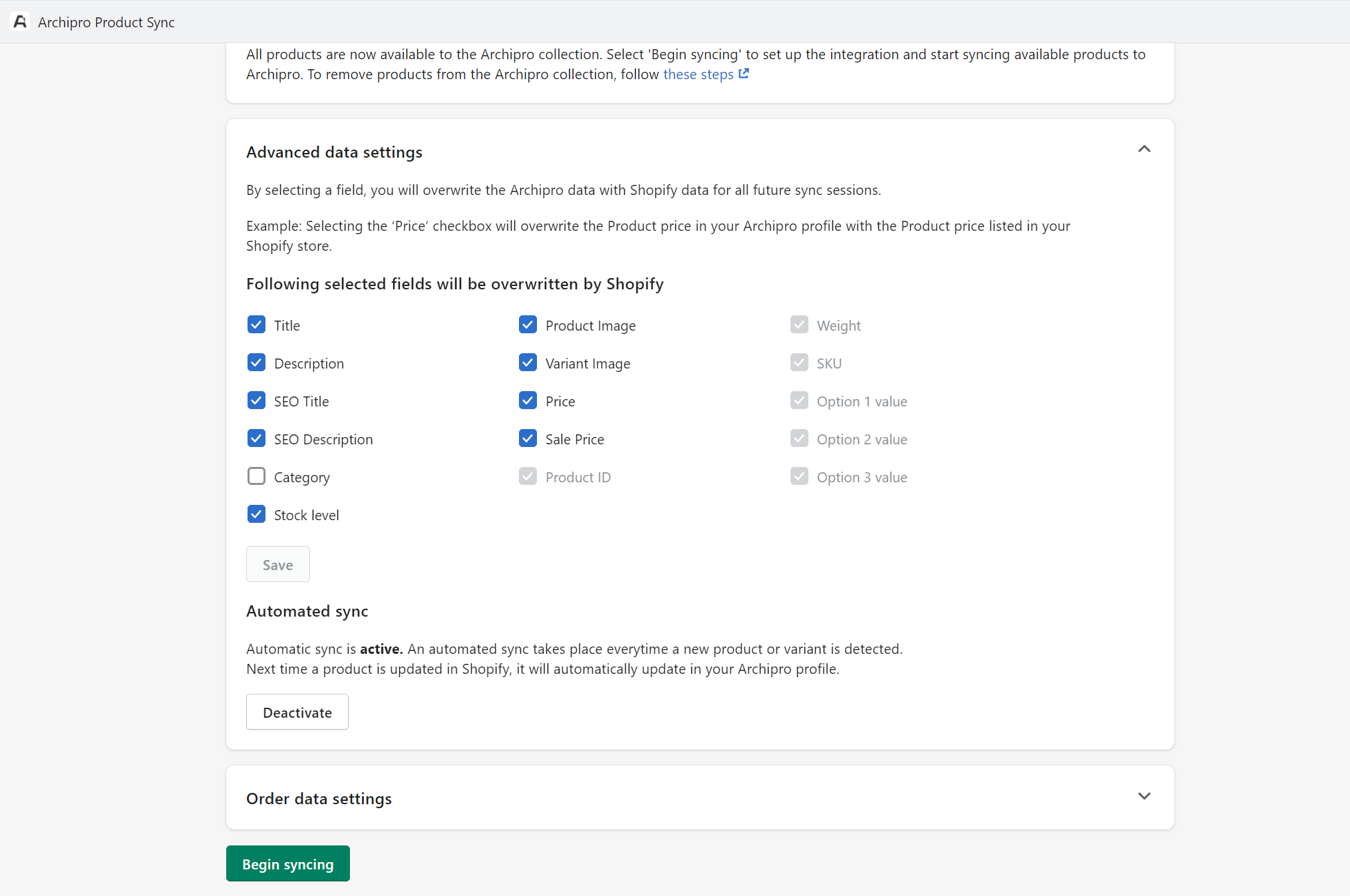Click the Archipro Product Sync title

[x=106, y=22]
